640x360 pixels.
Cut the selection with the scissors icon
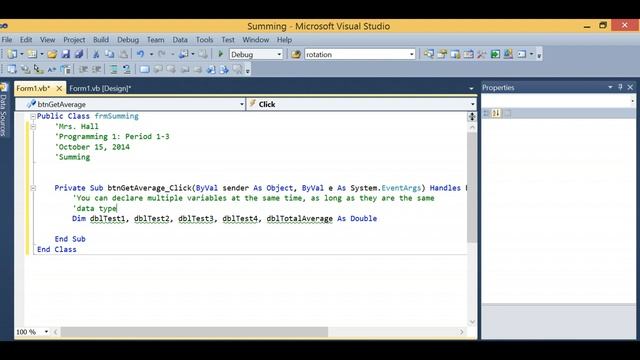pos(96,54)
